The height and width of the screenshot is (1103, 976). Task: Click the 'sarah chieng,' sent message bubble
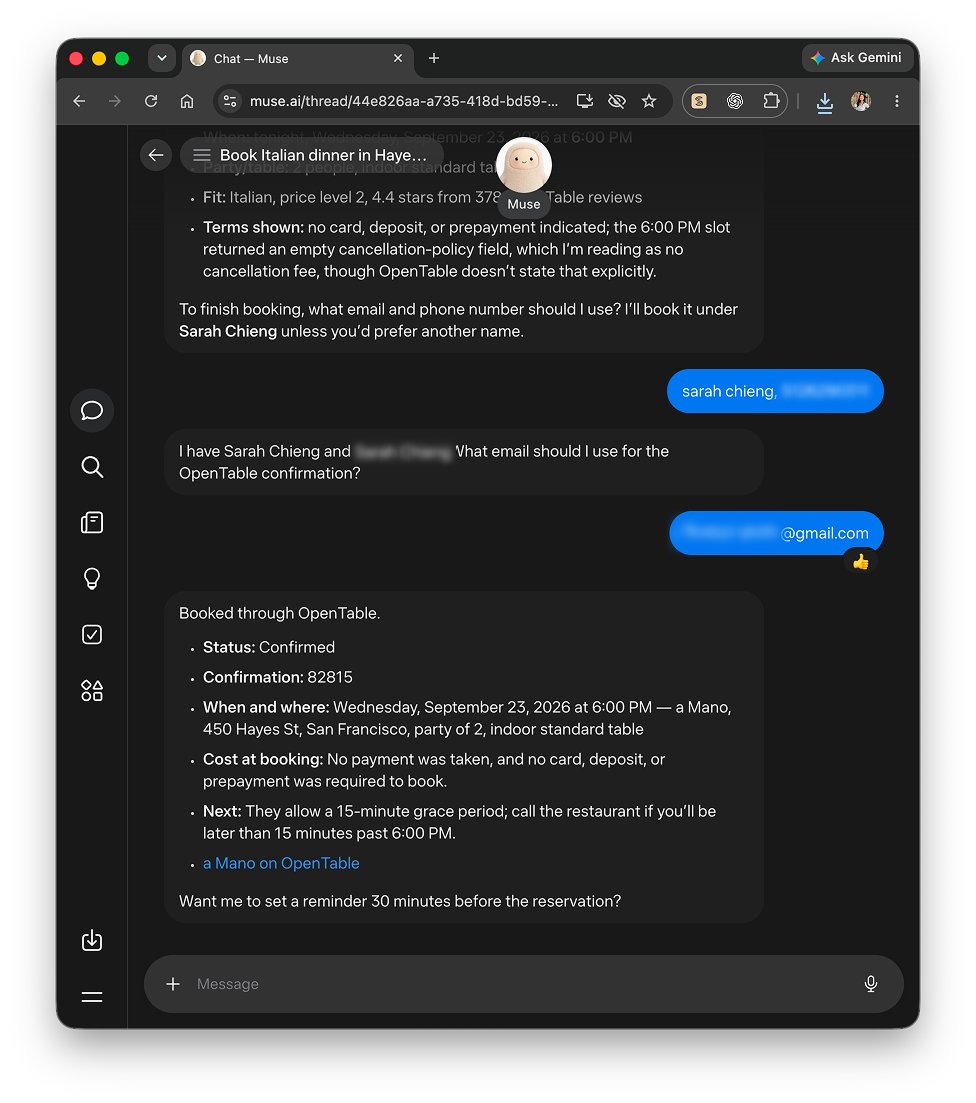775,391
